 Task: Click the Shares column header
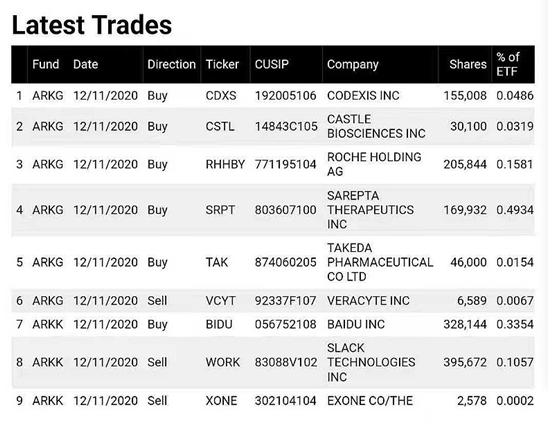tap(468, 64)
